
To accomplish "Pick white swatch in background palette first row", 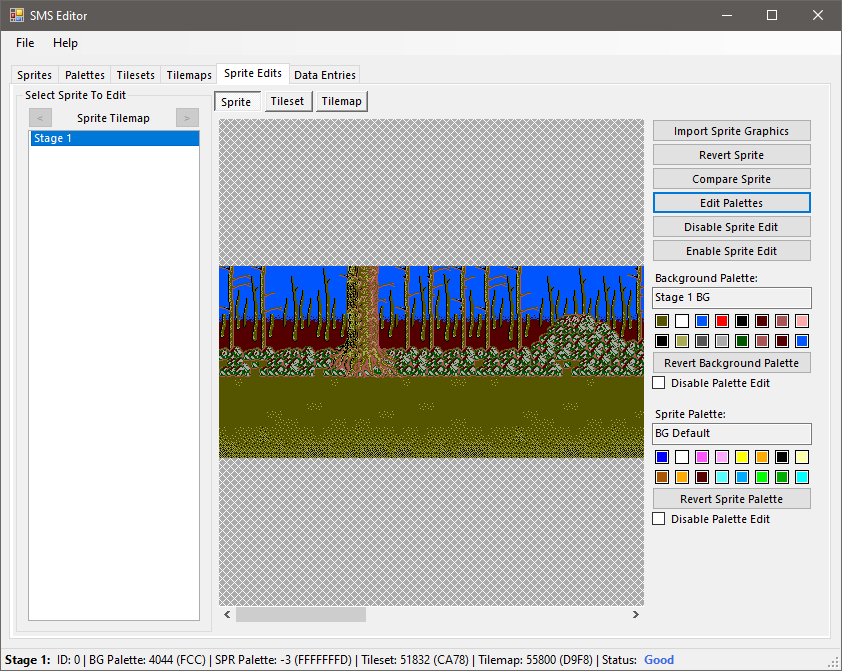I will tap(682, 321).
